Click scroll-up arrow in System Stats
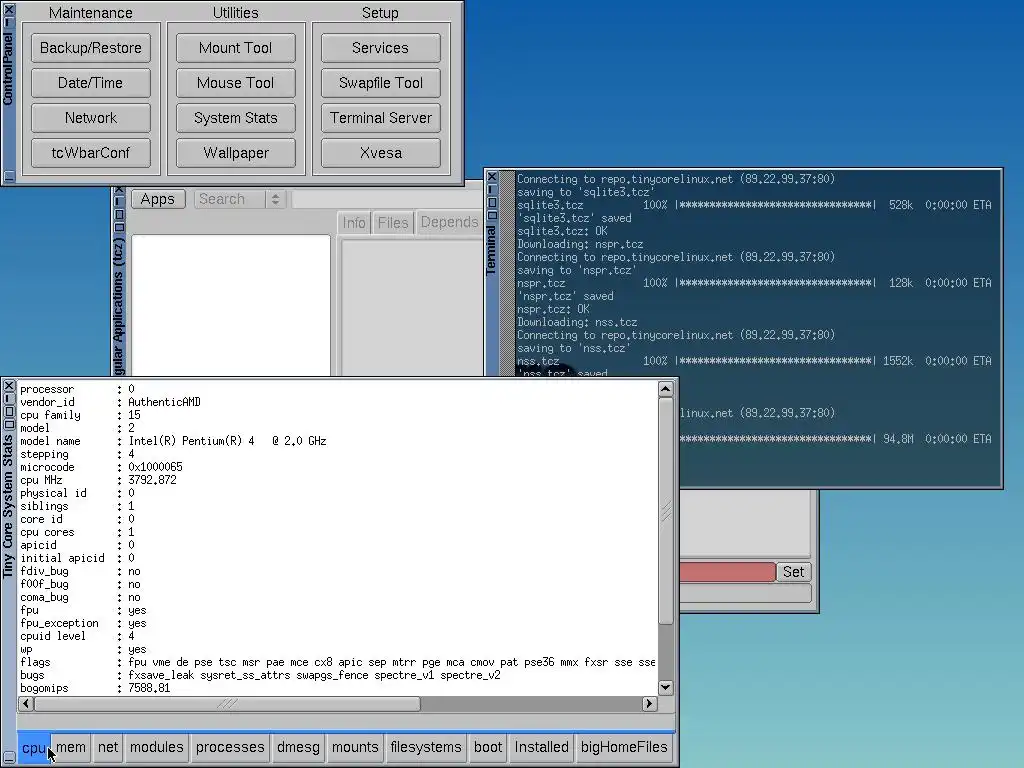 point(665,389)
